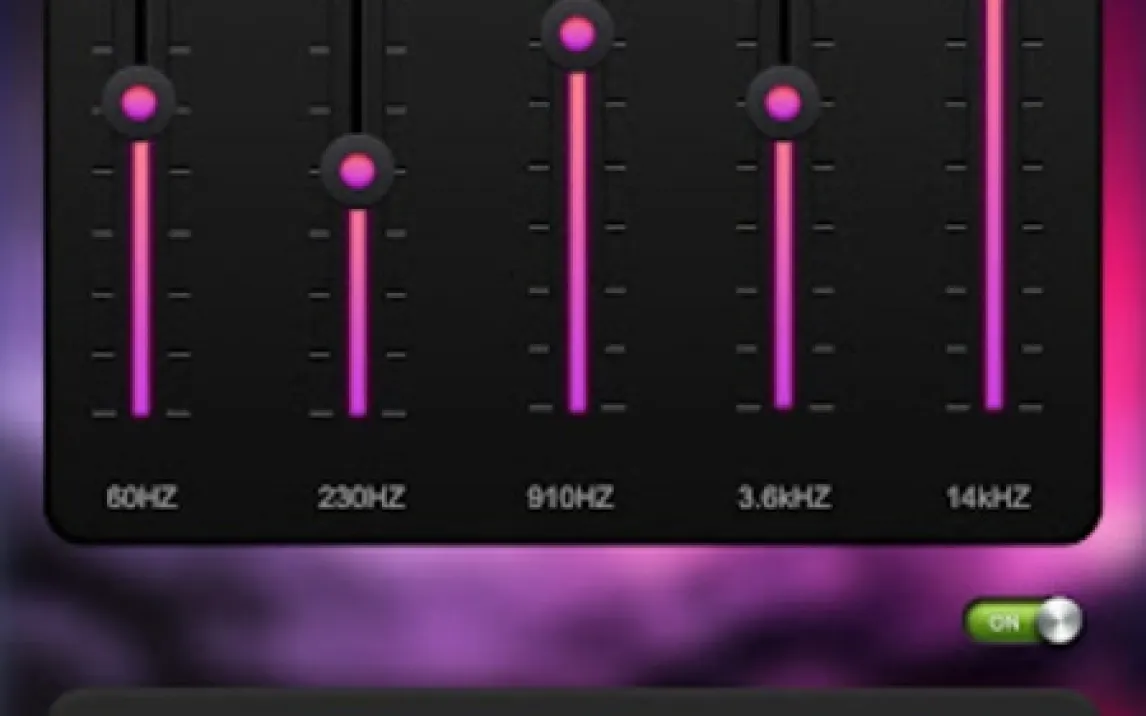Click the 230HZ band slider knob
The image size is (1146, 716).
coord(357,171)
